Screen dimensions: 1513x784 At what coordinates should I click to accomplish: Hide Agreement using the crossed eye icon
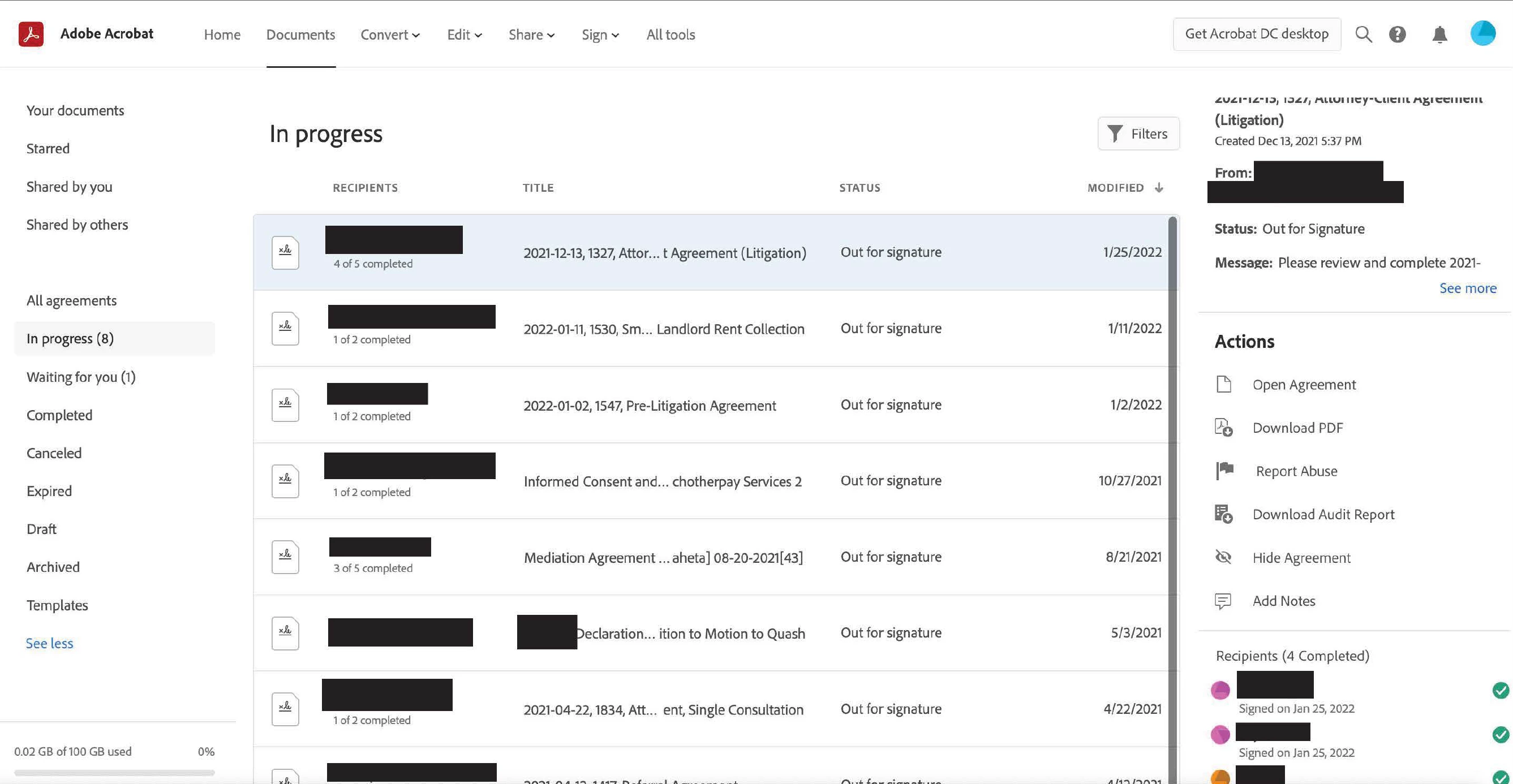[x=1223, y=557]
